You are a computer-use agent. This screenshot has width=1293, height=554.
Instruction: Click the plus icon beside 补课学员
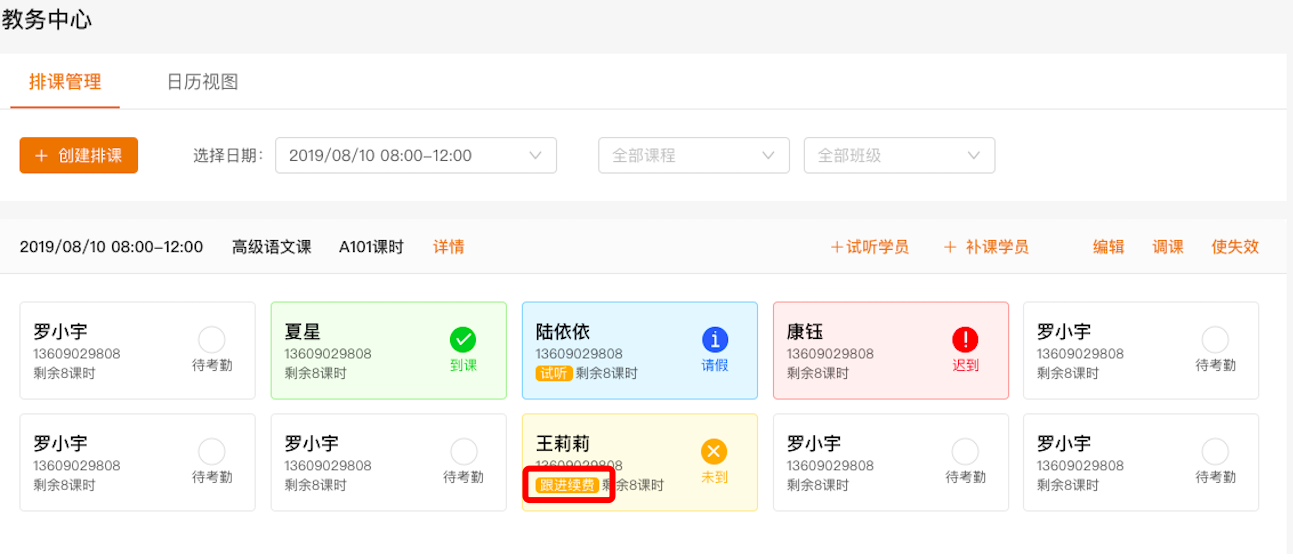tap(950, 247)
